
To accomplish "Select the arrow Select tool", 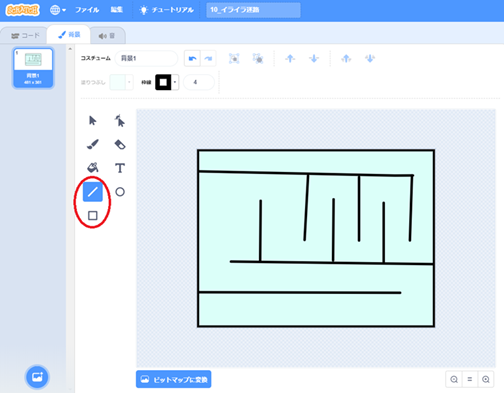I will (93, 120).
